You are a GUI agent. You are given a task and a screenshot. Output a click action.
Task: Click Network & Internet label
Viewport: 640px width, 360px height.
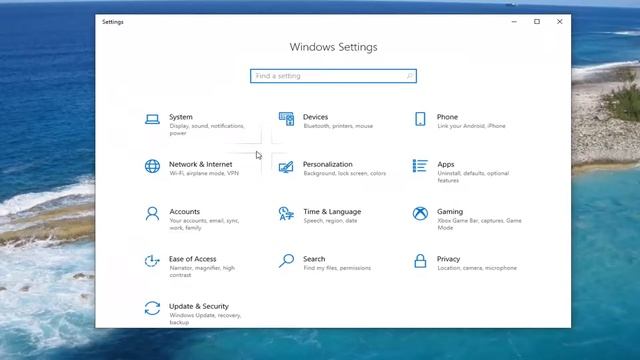(200, 164)
